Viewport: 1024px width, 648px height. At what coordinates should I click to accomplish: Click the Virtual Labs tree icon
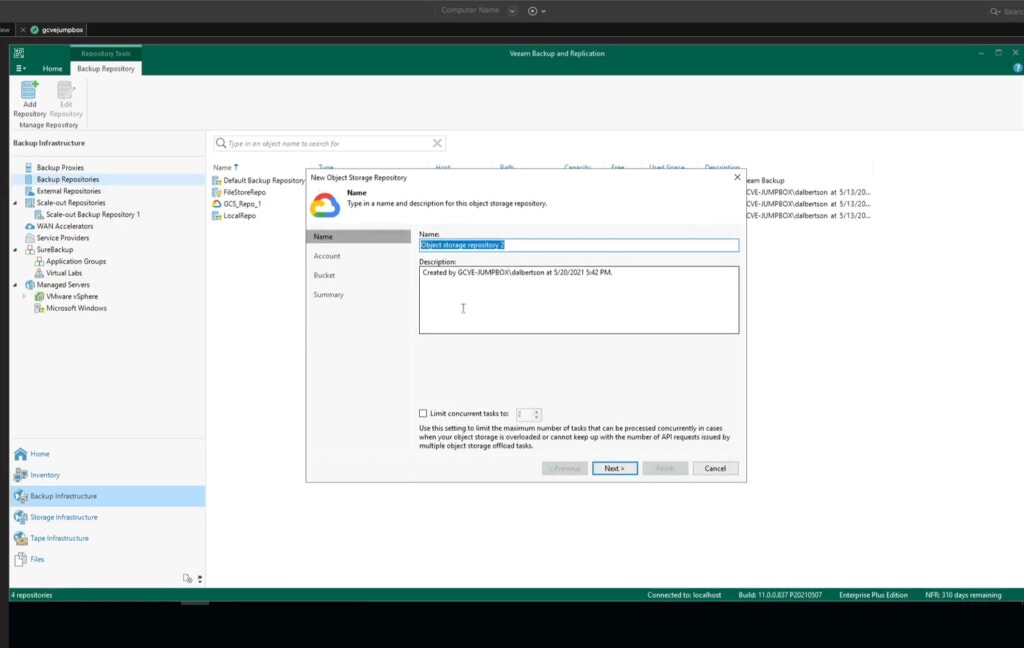pyautogui.click(x=39, y=273)
